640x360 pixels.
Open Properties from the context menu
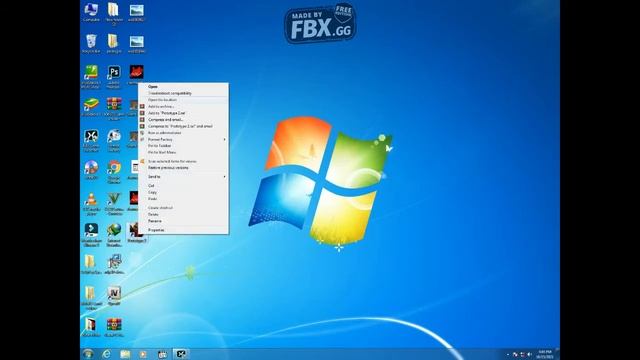pyautogui.click(x=183, y=230)
